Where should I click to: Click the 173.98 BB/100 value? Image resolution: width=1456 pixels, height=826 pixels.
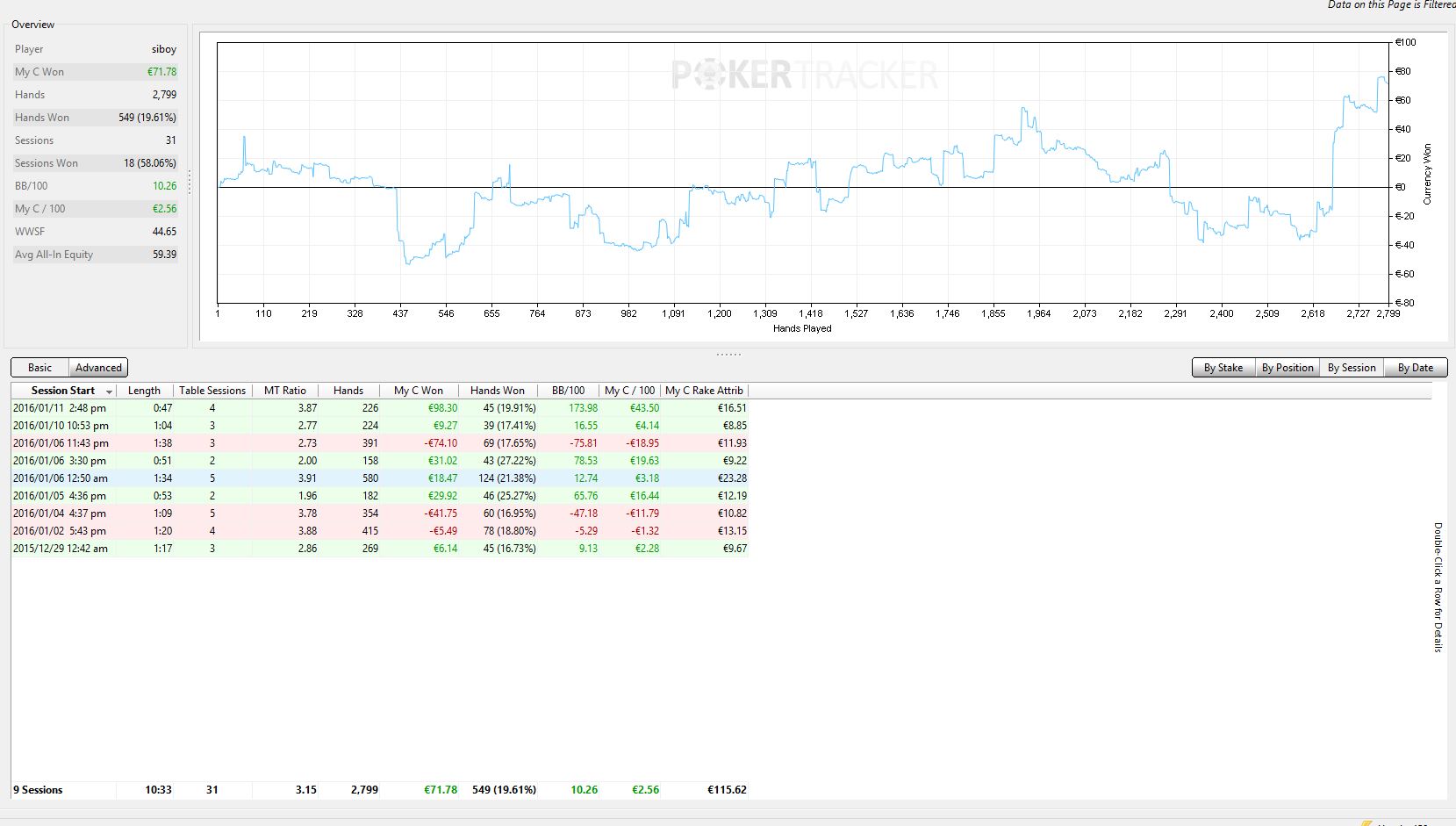pyautogui.click(x=584, y=408)
